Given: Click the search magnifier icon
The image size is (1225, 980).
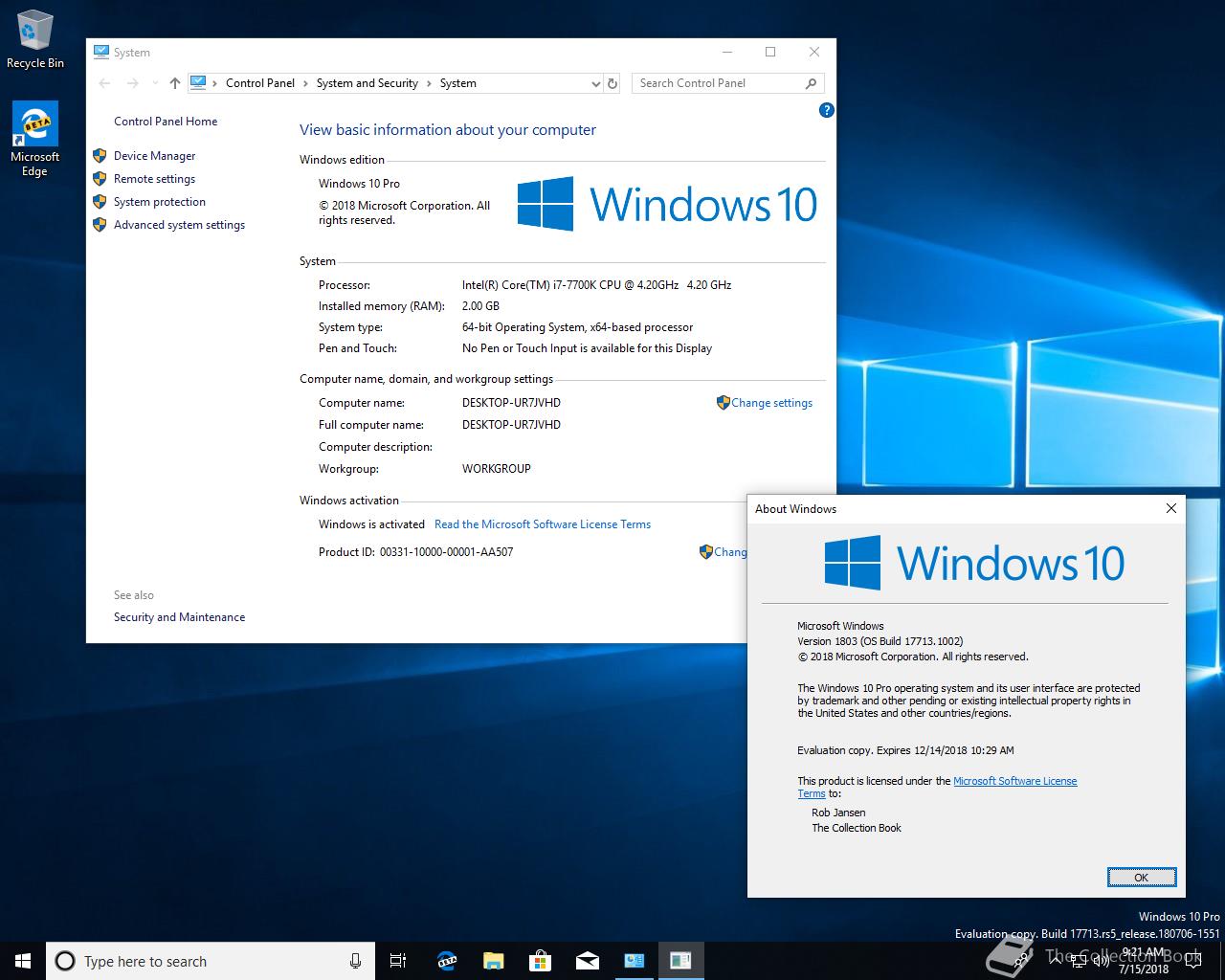Looking at the screenshot, I should (x=811, y=83).
